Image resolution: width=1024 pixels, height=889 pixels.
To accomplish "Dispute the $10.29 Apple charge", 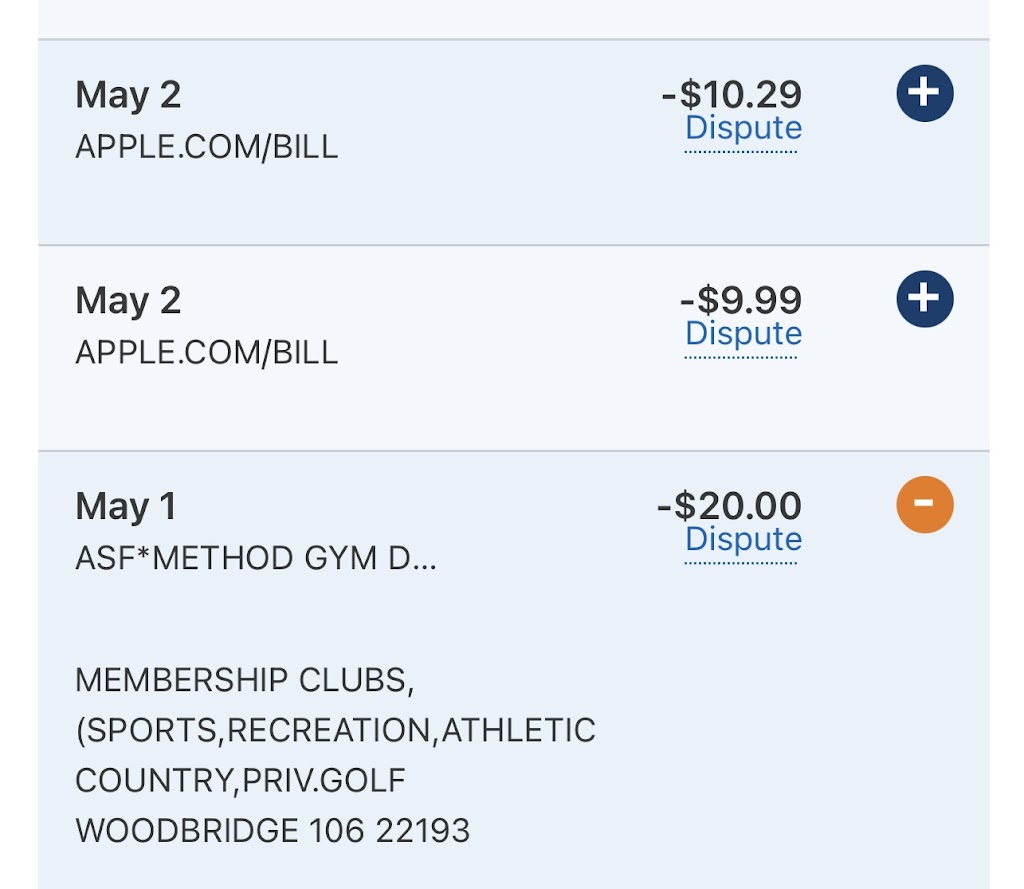I will (743, 129).
